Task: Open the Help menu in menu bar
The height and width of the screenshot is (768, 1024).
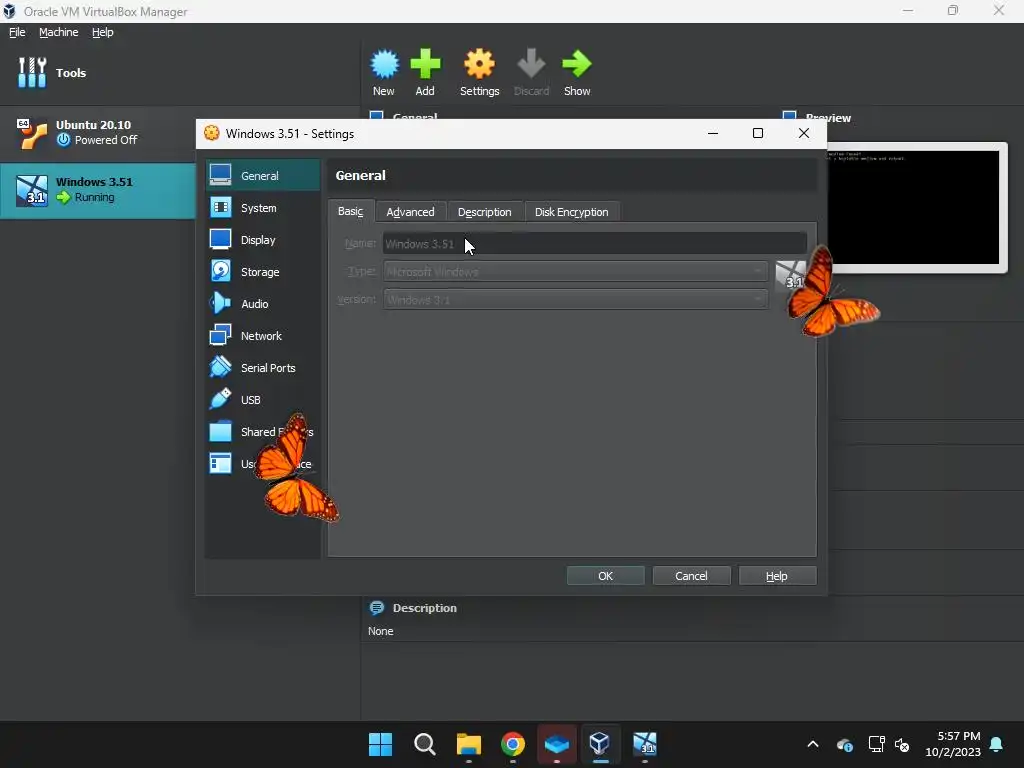Action: (103, 32)
